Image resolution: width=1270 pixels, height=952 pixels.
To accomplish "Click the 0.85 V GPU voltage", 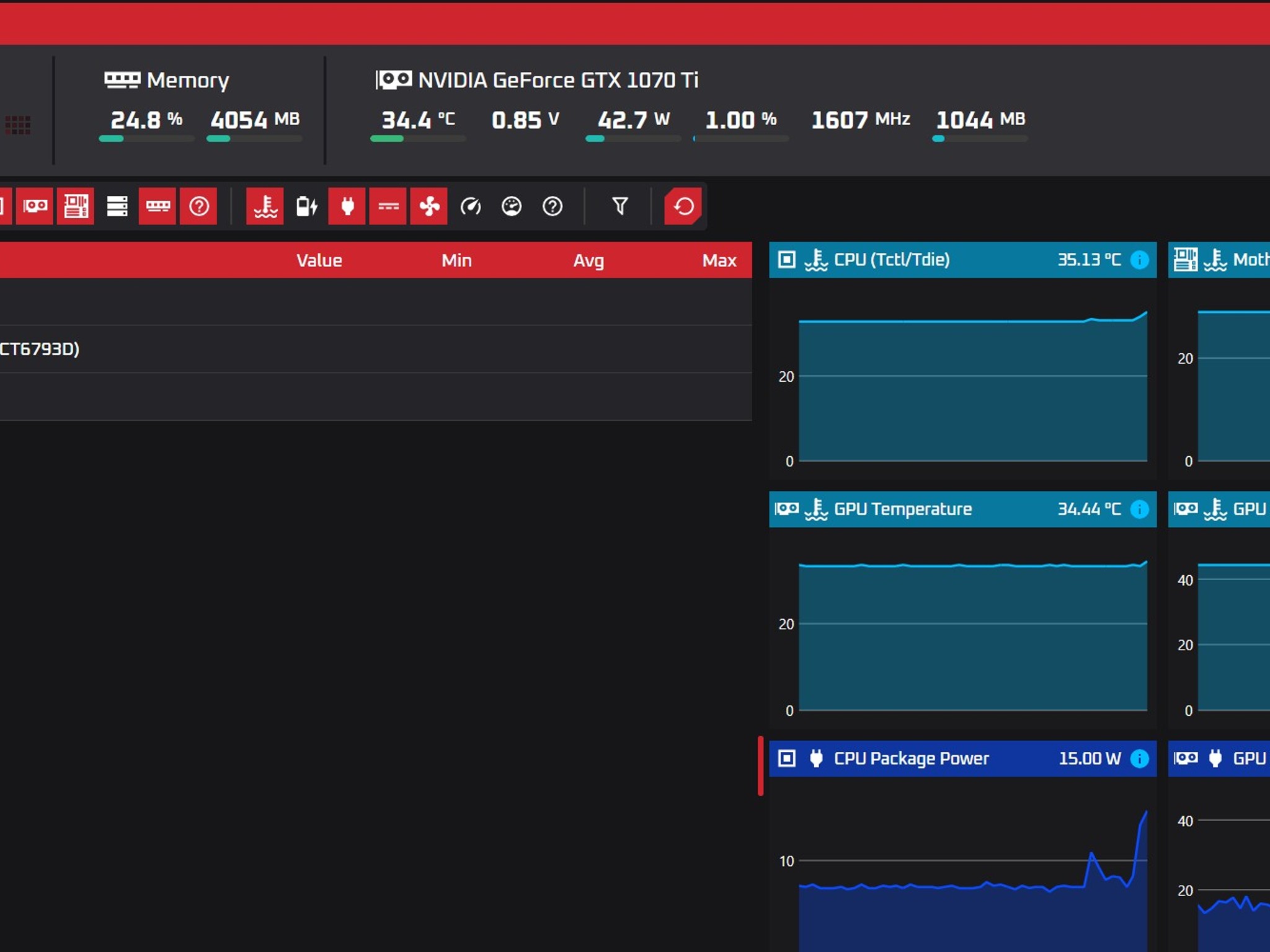I will tap(525, 120).
